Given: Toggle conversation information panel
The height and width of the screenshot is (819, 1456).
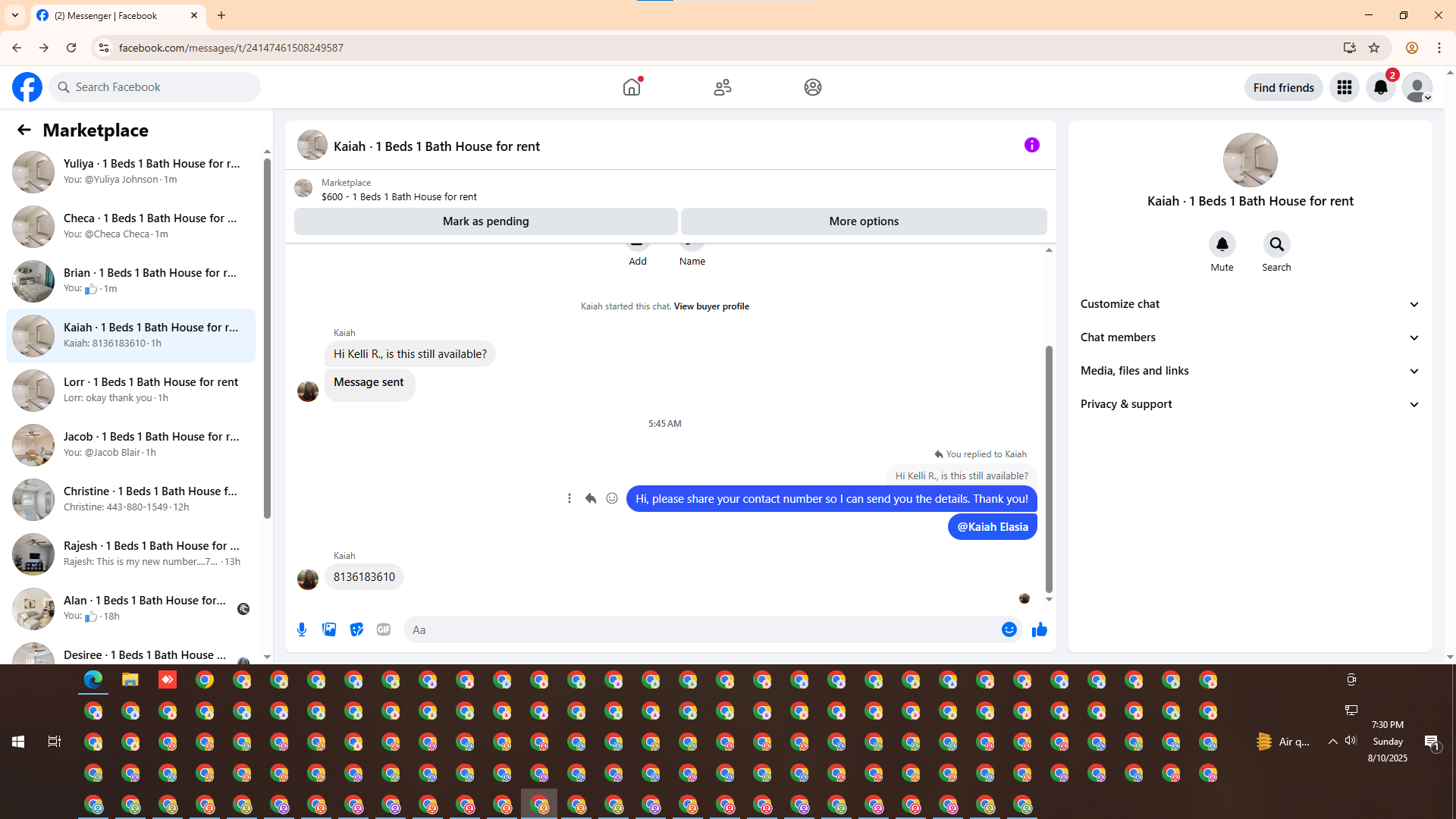Looking at the screenshot, I should point(1031,145).
